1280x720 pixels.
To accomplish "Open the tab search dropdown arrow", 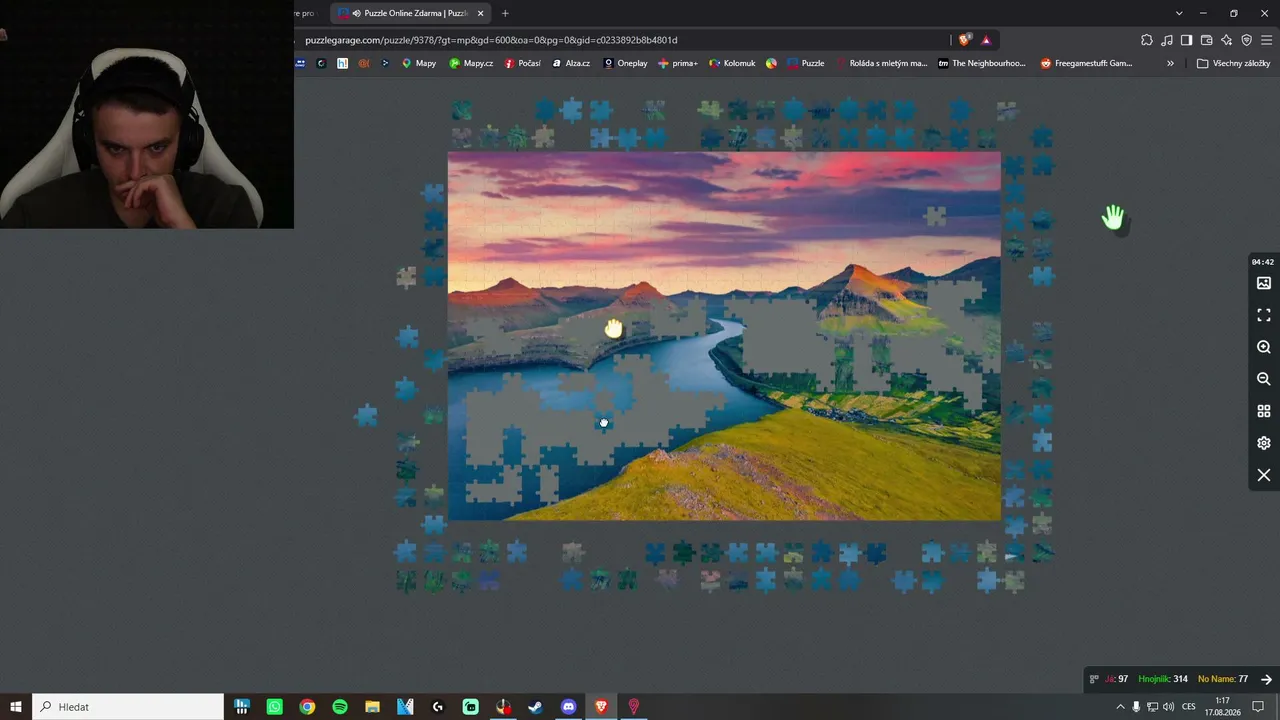I will coord(1179,13).
